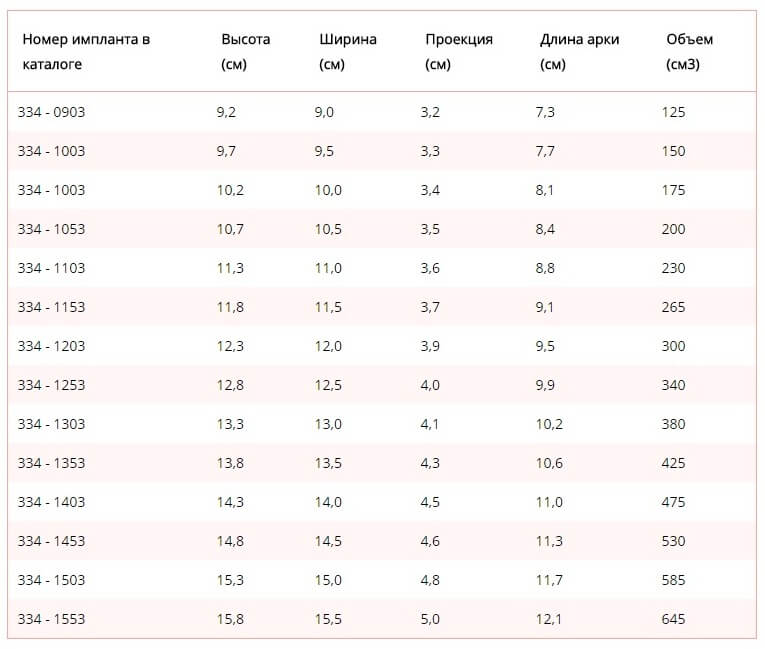Click the "Номер импланта в каталоге" column header
This screenshot has height=649, width=765.
(86, 52)
